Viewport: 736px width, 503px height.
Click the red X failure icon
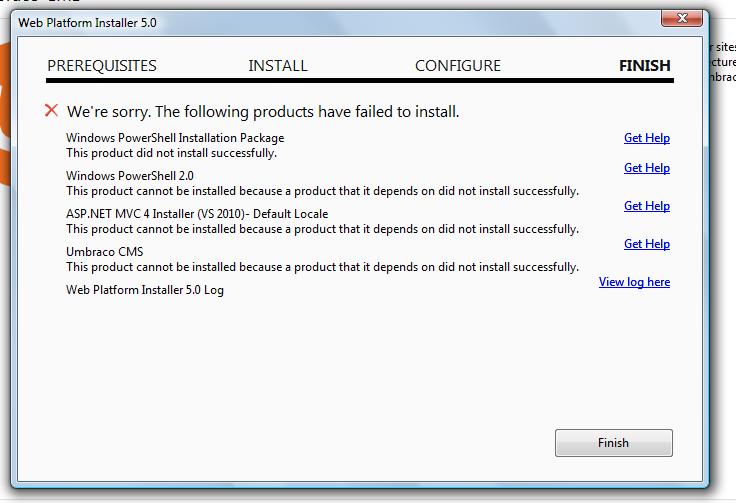pos(51,111)
